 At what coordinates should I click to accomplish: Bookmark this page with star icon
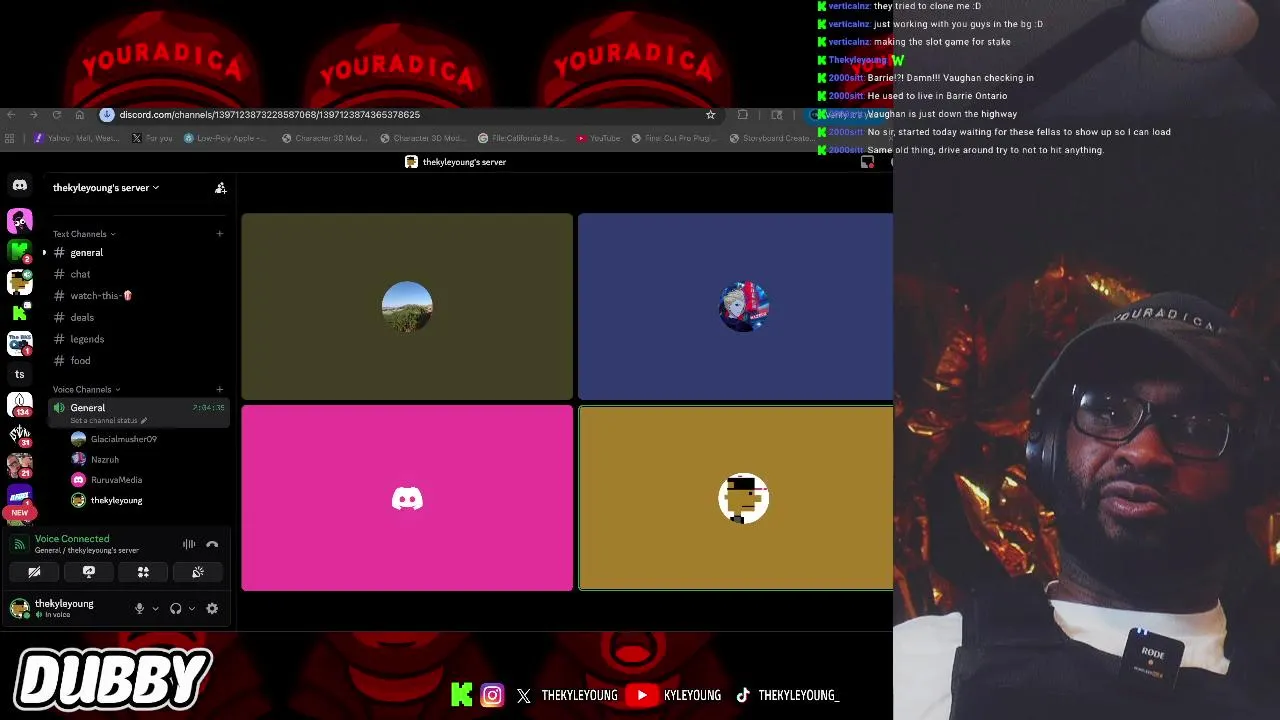(x=711, y=115)
